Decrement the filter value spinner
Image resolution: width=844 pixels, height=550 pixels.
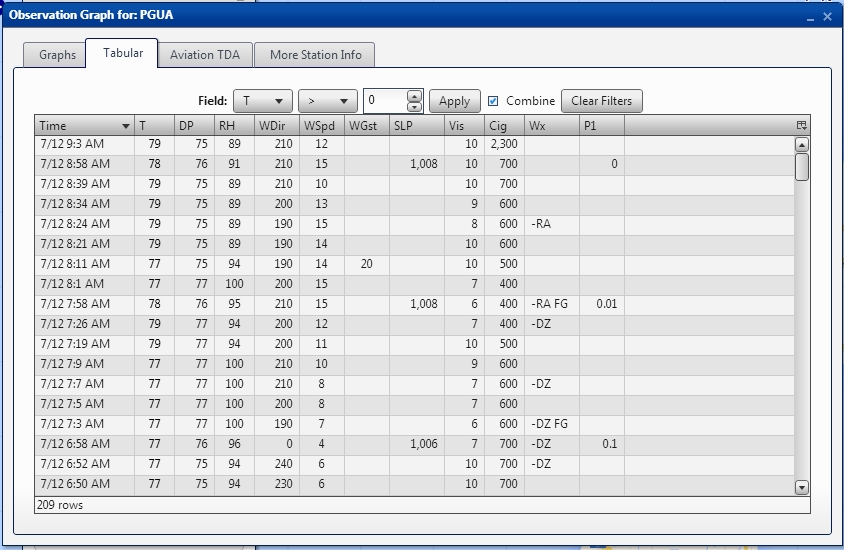click(x=415, y=106)
